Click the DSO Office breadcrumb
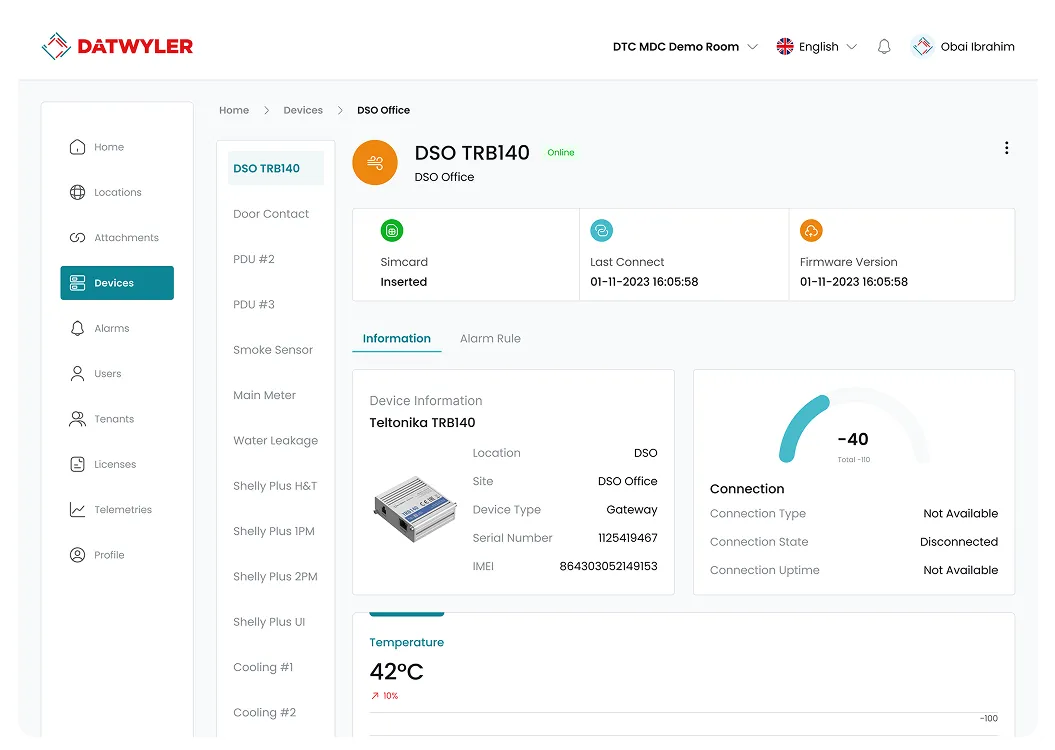This screenshot has height=750, width=1055. tap(384, 110)
